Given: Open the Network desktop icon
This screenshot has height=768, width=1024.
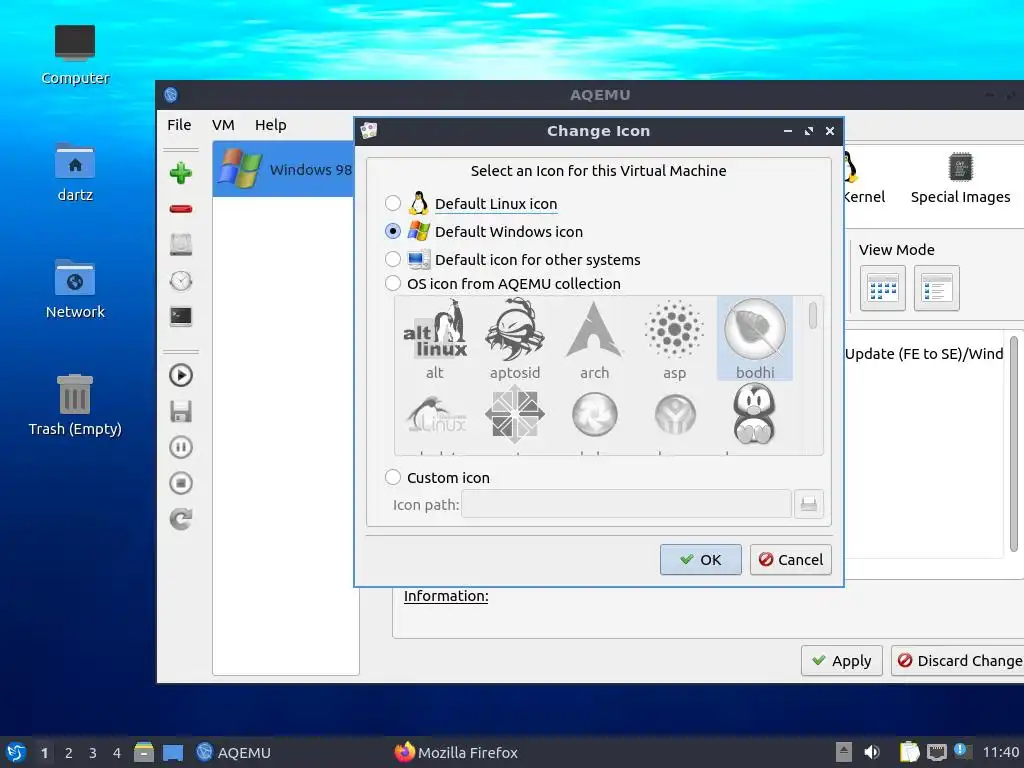Looking at the screenshot, I should click(x=75, y=289).
